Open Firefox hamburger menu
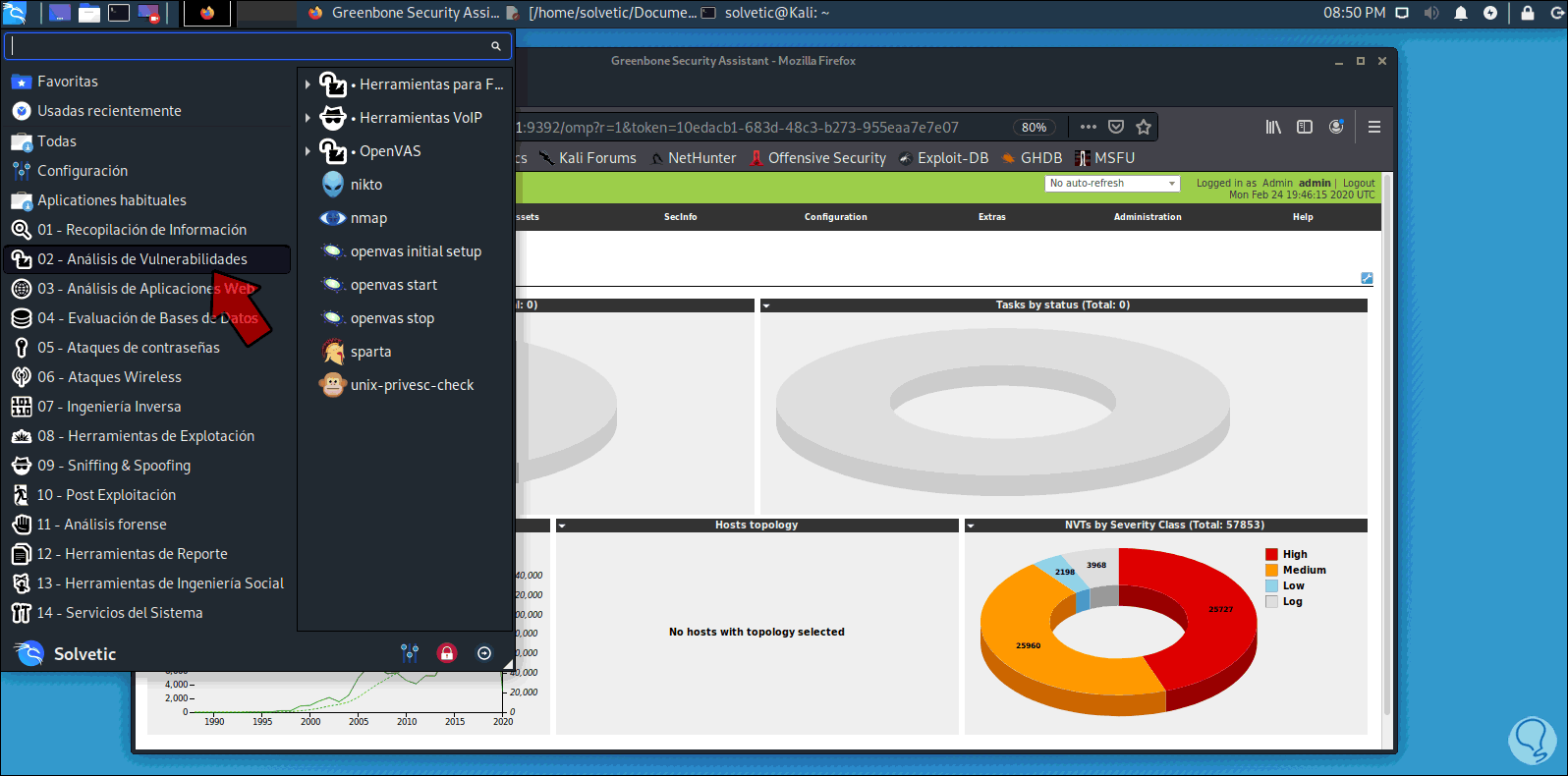The image size is (1568, 776). (1374, 127)
